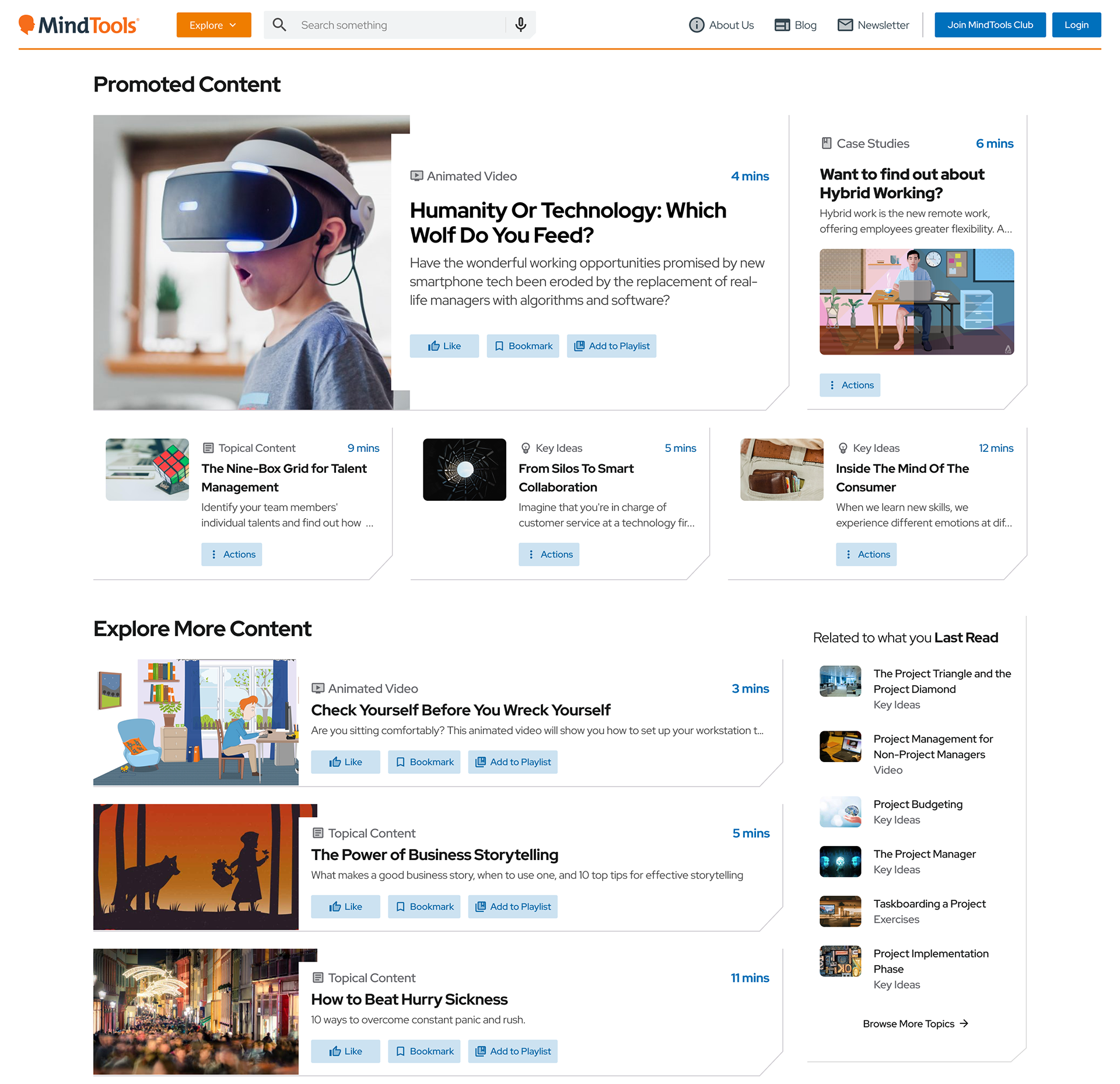
Task: Bookmark the Humanity Or Technology video
Action: (x=523, y=346)
